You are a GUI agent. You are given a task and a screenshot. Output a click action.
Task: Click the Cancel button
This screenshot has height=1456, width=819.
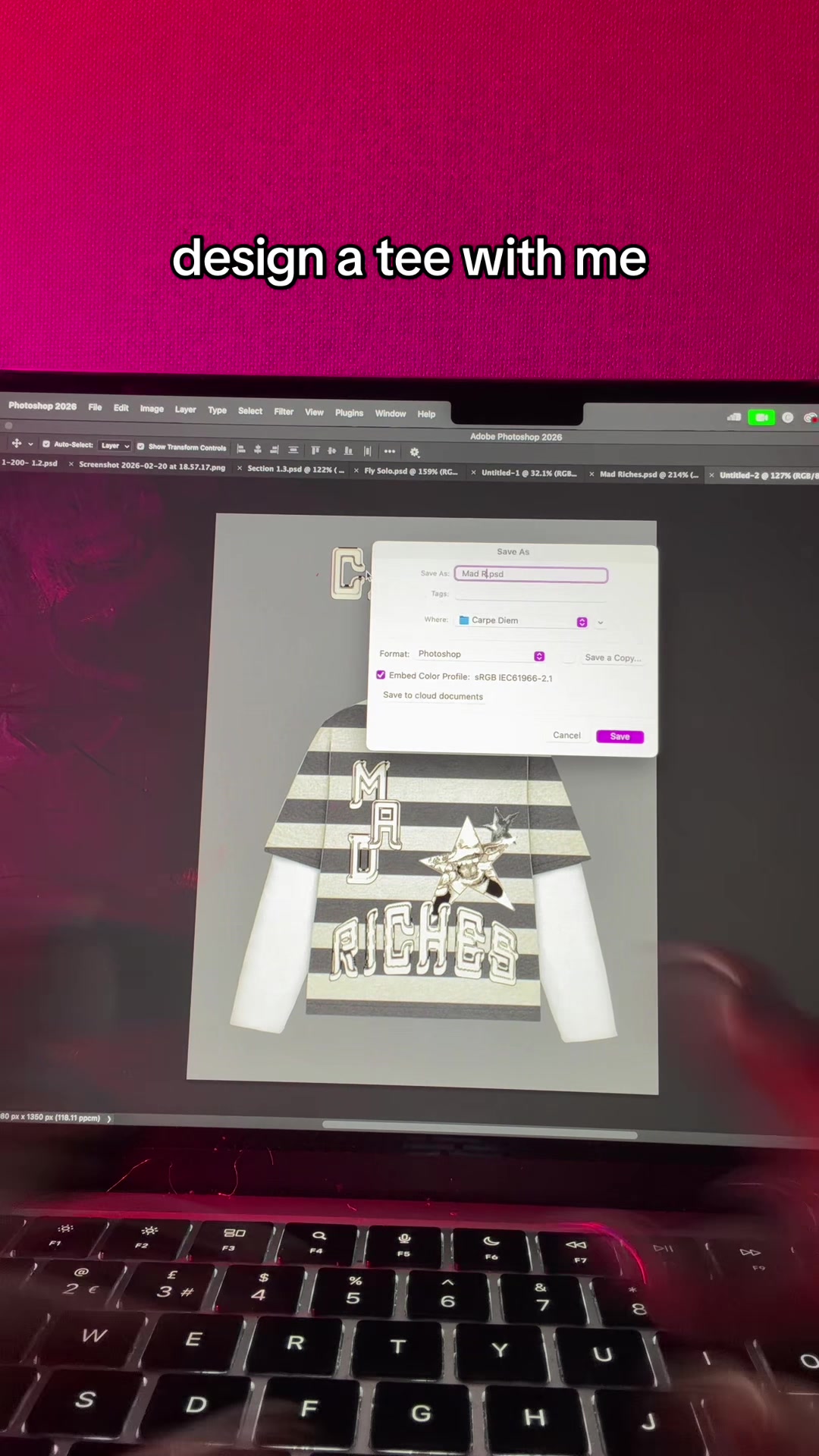566,736
